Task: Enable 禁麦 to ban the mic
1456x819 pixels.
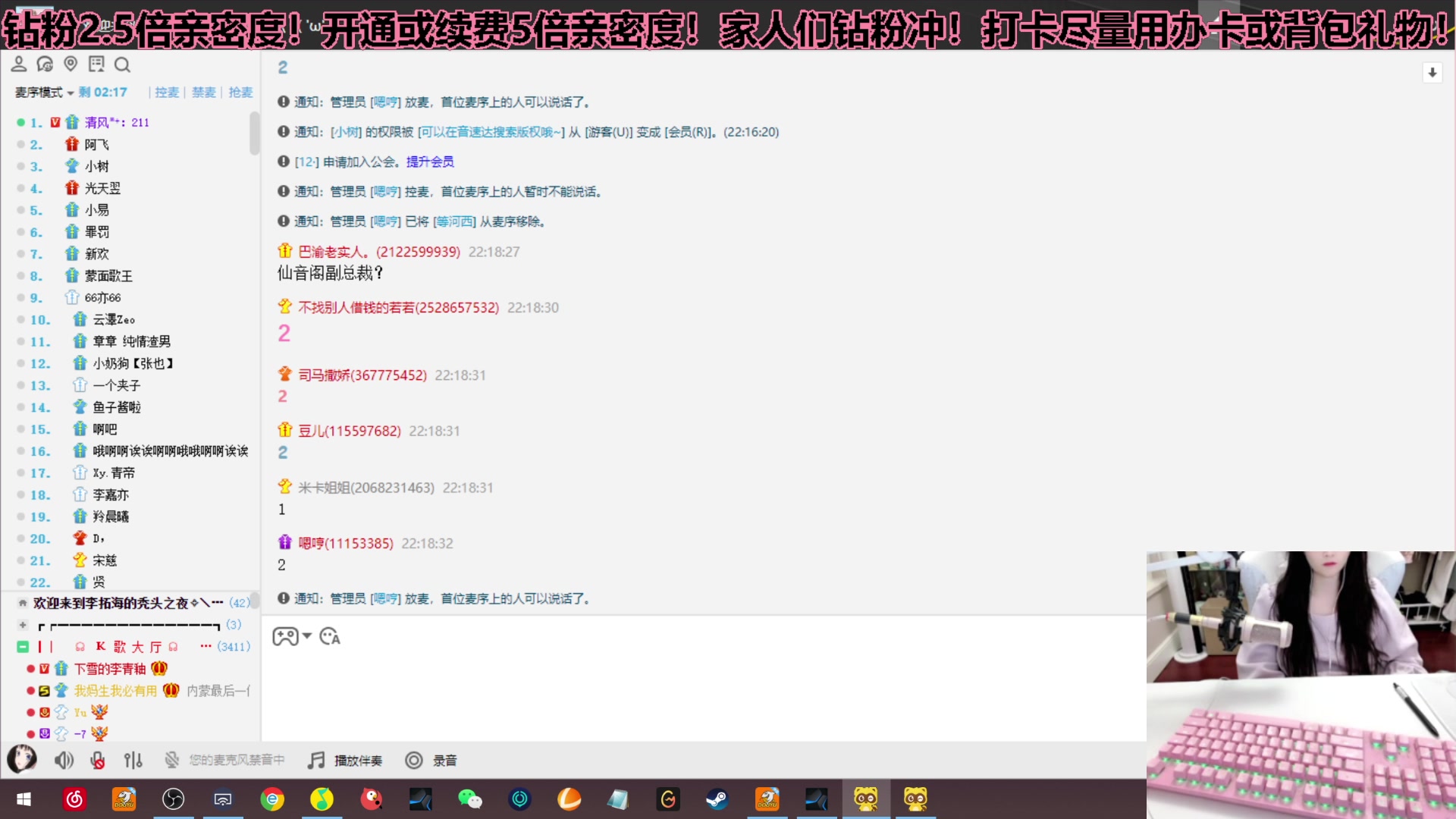Action: (x=203, y=92)
